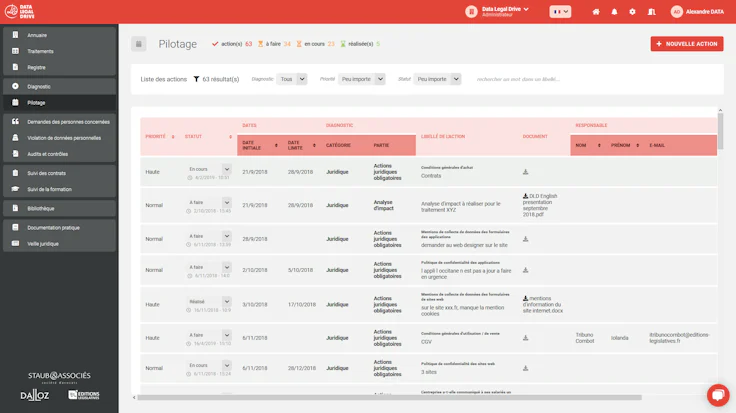Click the search word in libellé field
736x413 pixels.
point(518,79)
